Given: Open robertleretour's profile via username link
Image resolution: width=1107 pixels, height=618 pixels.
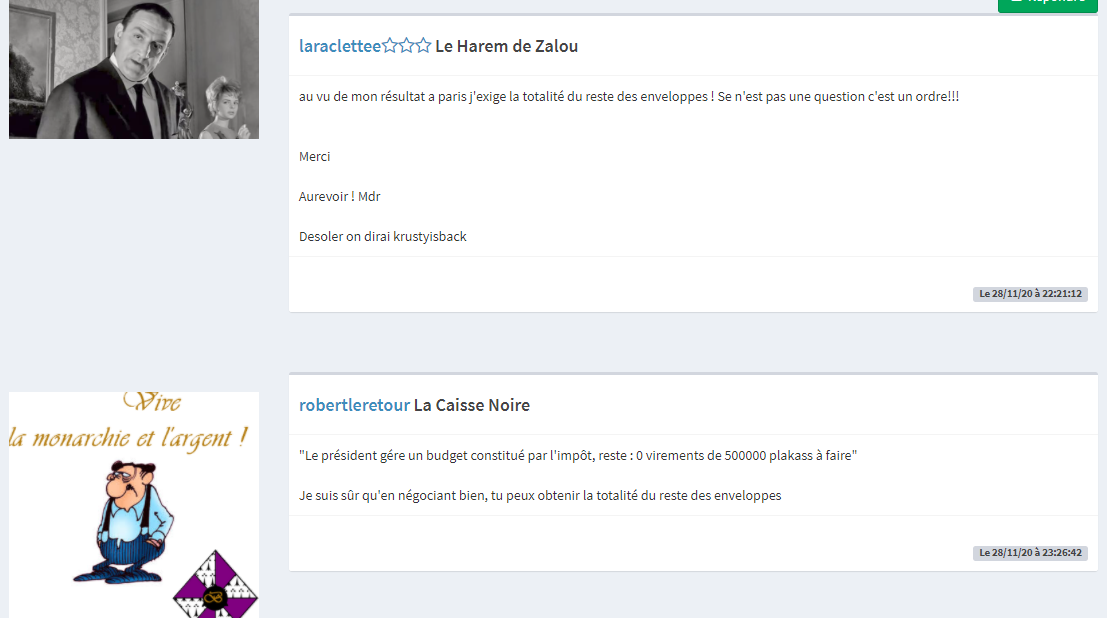Looking at the screenshot, I should [354, 405].
